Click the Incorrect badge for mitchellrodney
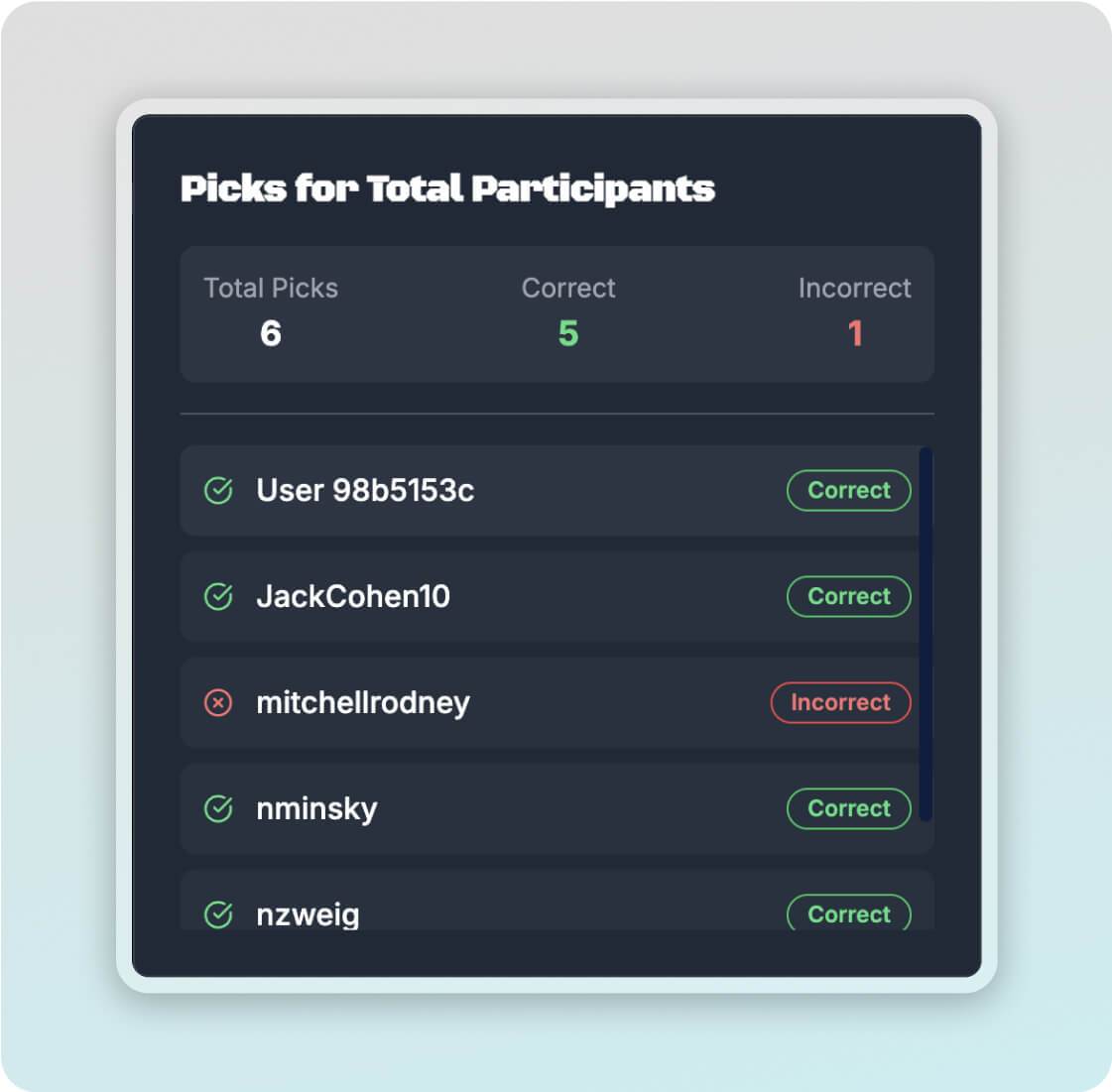 point(840,702)
